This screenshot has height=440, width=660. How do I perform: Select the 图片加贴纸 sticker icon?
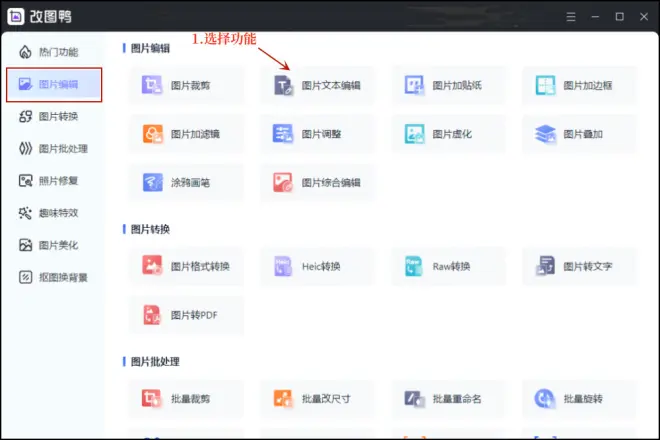(x=415, y=86)
